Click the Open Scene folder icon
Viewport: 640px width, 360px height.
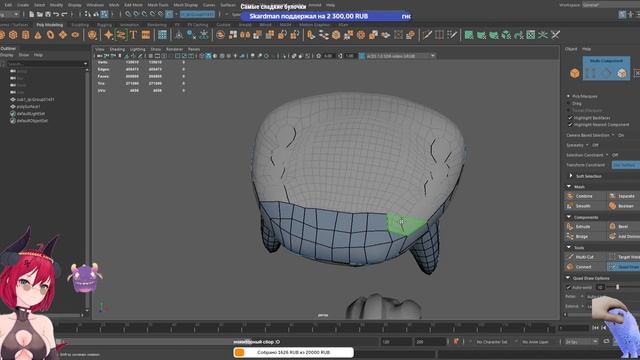click(x=40, y=14)
